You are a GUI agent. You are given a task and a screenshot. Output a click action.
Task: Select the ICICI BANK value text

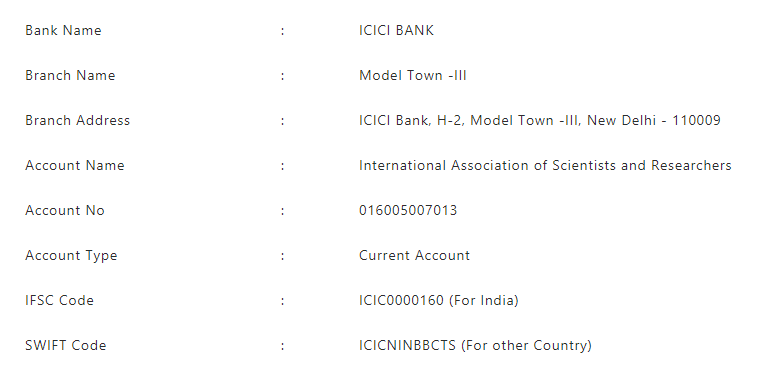pyautogui.click(x=396, y=30)
